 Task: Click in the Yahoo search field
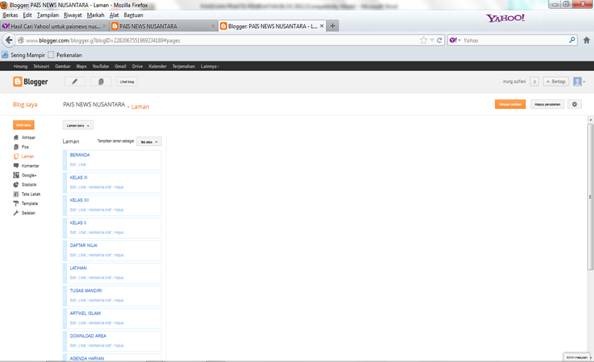coord(513,40)
